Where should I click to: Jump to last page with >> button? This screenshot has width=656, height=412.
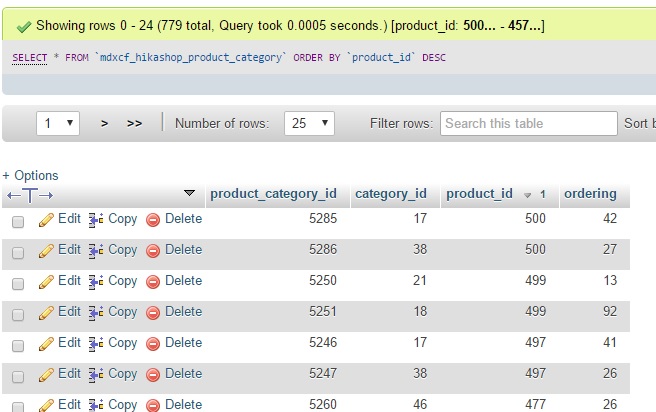(x=134, y=123)
